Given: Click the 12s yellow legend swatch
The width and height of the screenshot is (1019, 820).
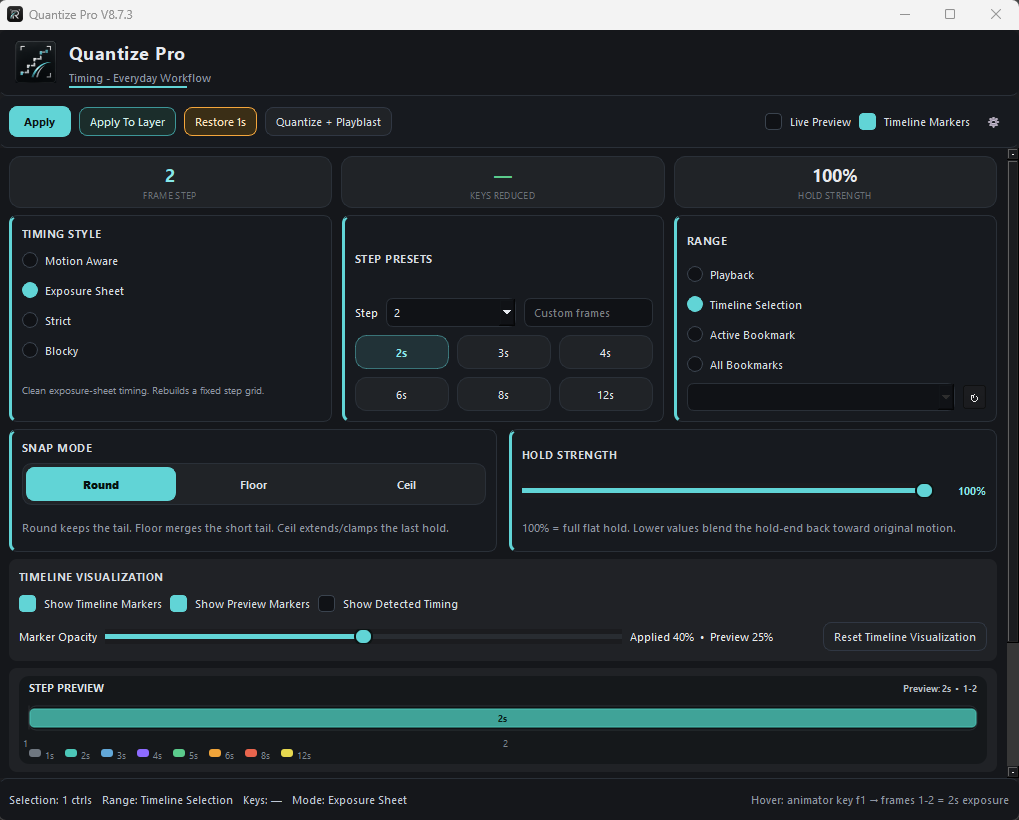Looking at the screenshot, I should point(287,753).
